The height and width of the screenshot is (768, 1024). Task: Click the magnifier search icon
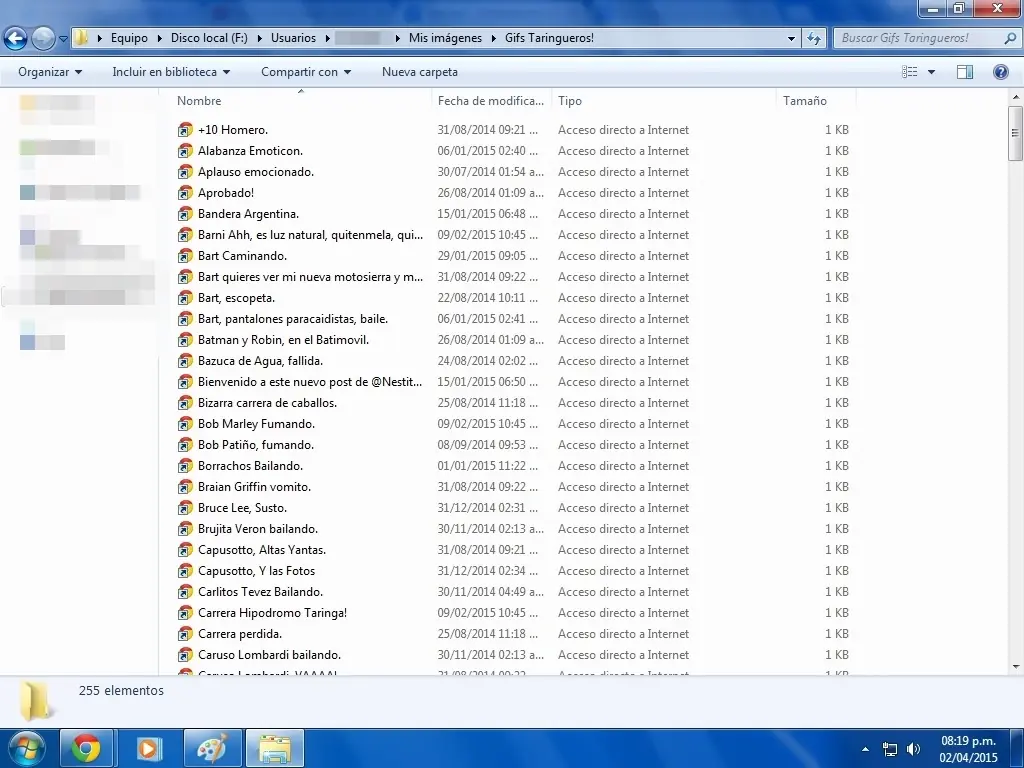pyautogui.click(x=1010, y=38)
